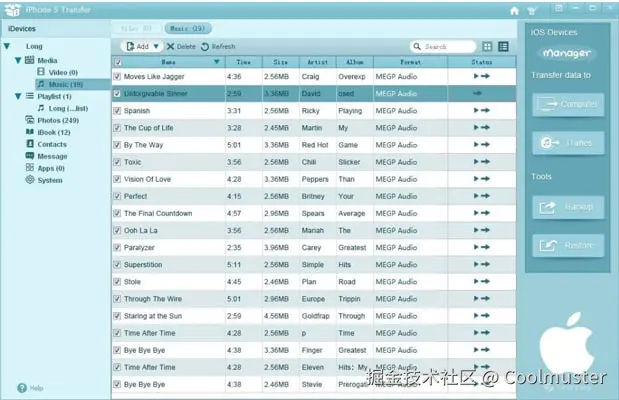Click the Refresh icon button
Image resolution: width=619 pixels, height=400 pixels.
tap(205, 47)
